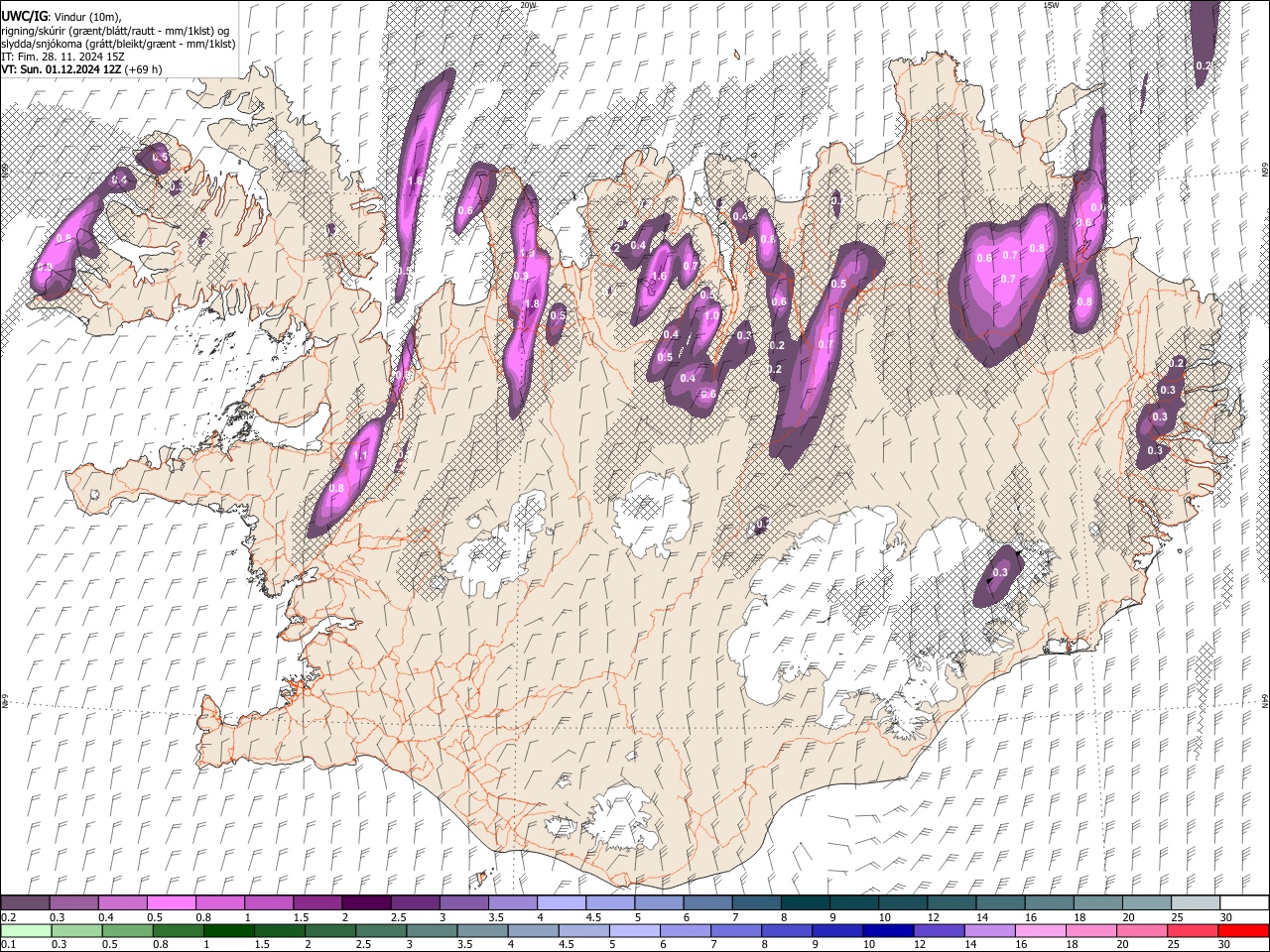The height and width of the screenshot is (952, 1270).
Task: Click the pale periwinkle 4–4.5 upper swatch
Action: click(560, 902)
